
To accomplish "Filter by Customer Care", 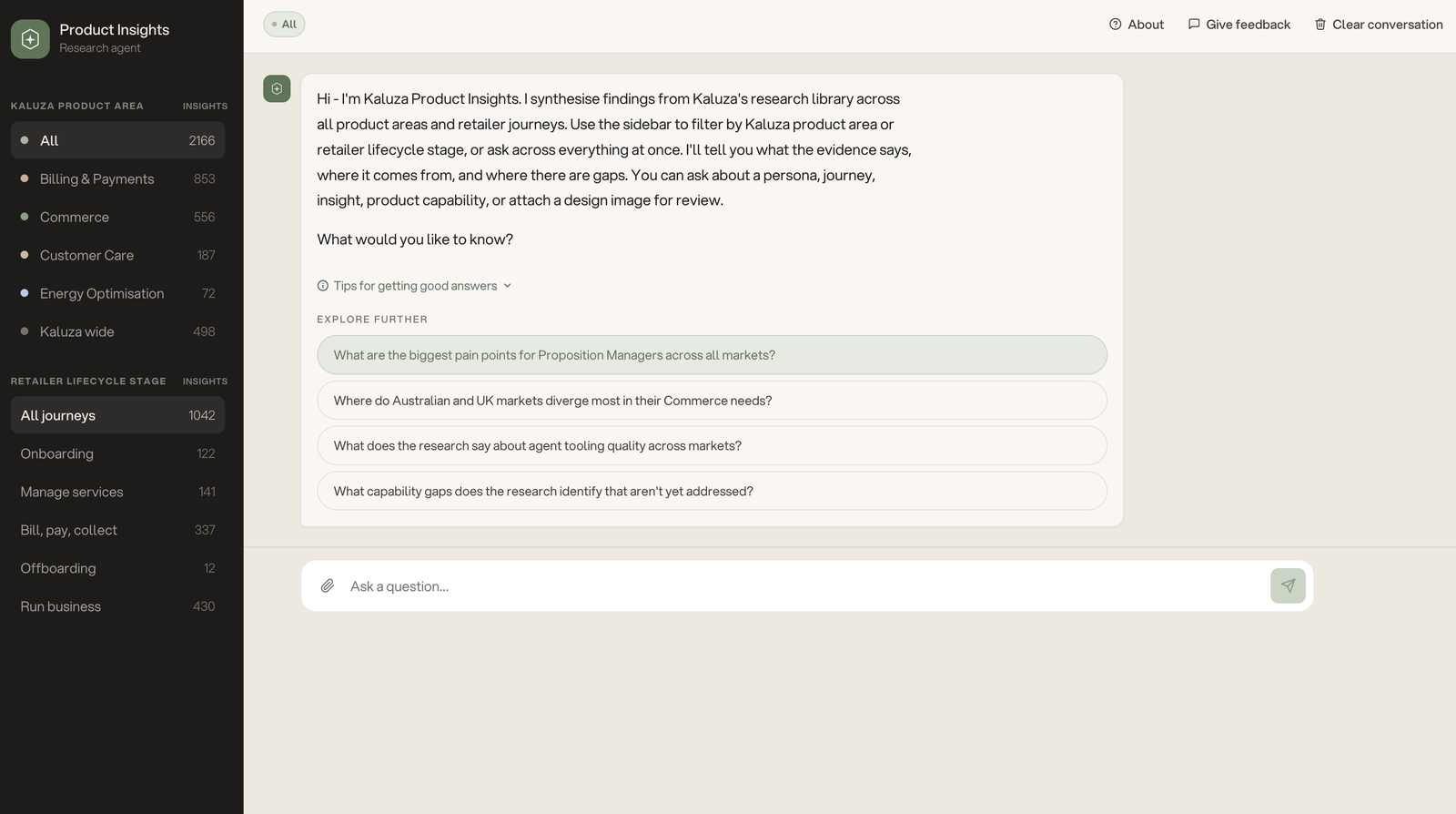I will coord(117,255).
